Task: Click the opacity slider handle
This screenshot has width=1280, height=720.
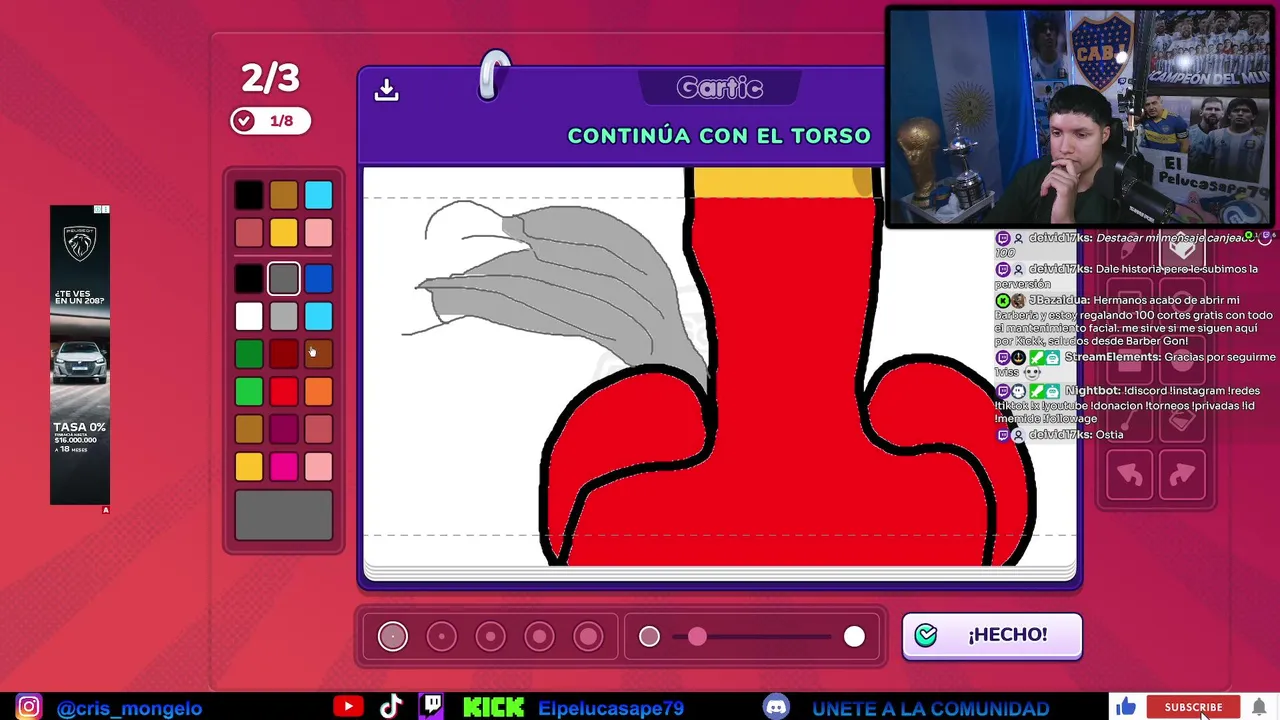Action: (697, 636)
